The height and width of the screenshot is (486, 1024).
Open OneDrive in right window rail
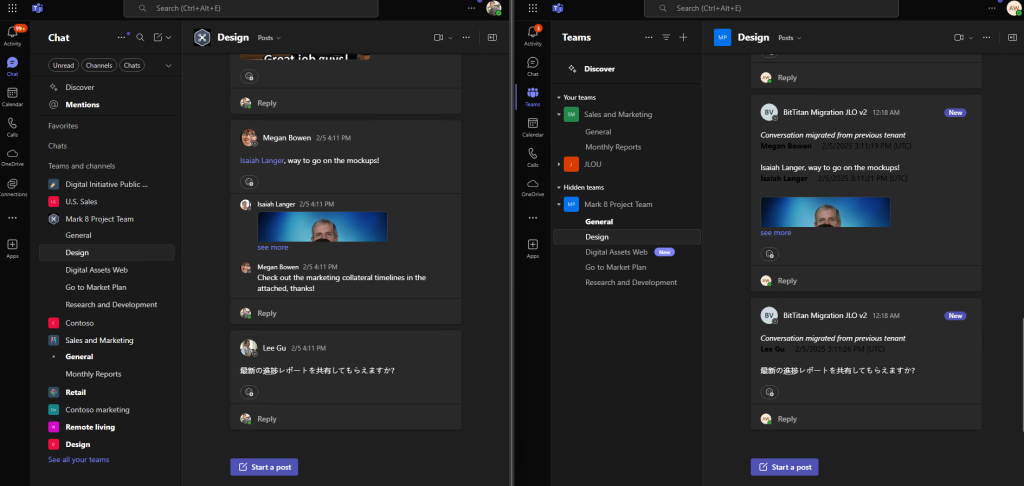[533, 187]
